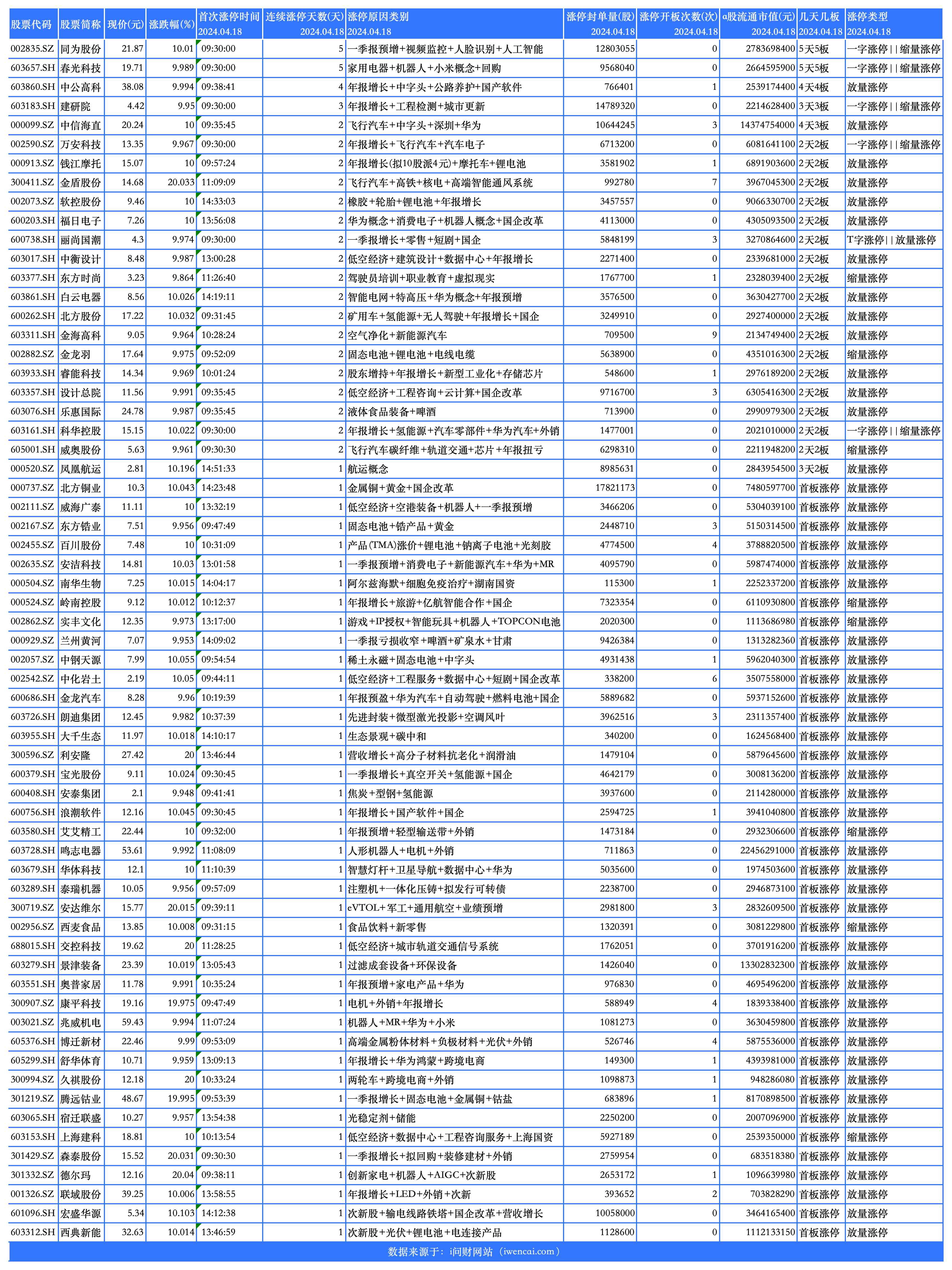Click stock name 金海高科
Viewport: 952px width, 1270px height.
[x=81, y=335]
